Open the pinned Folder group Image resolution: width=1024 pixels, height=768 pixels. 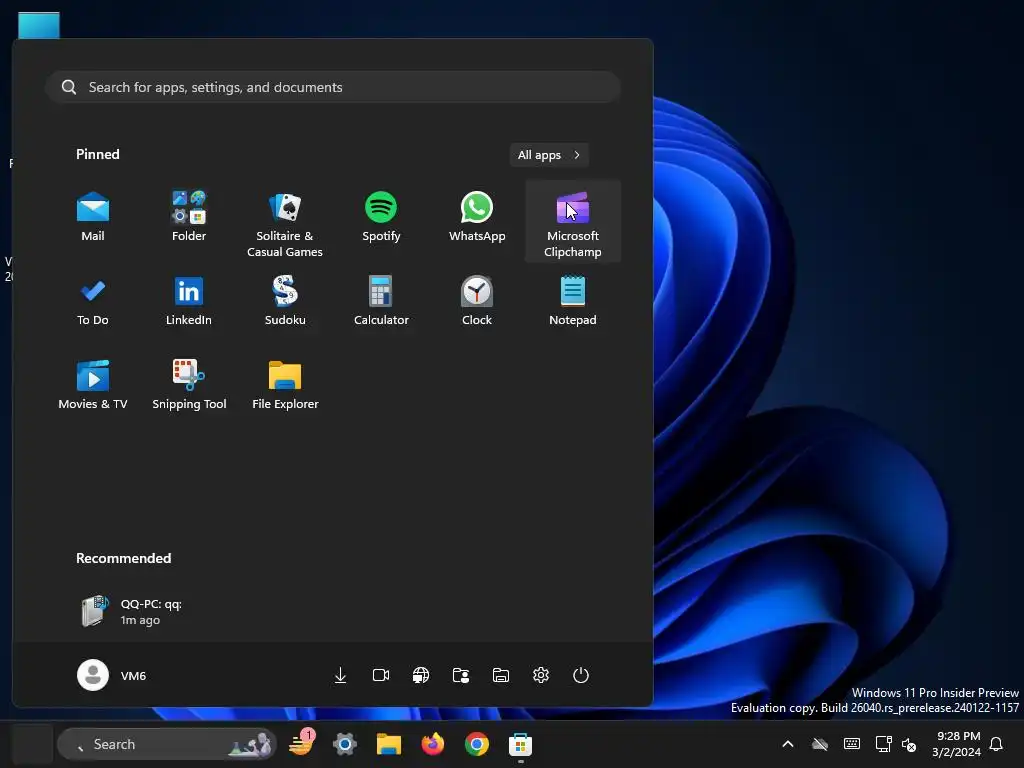189,218
